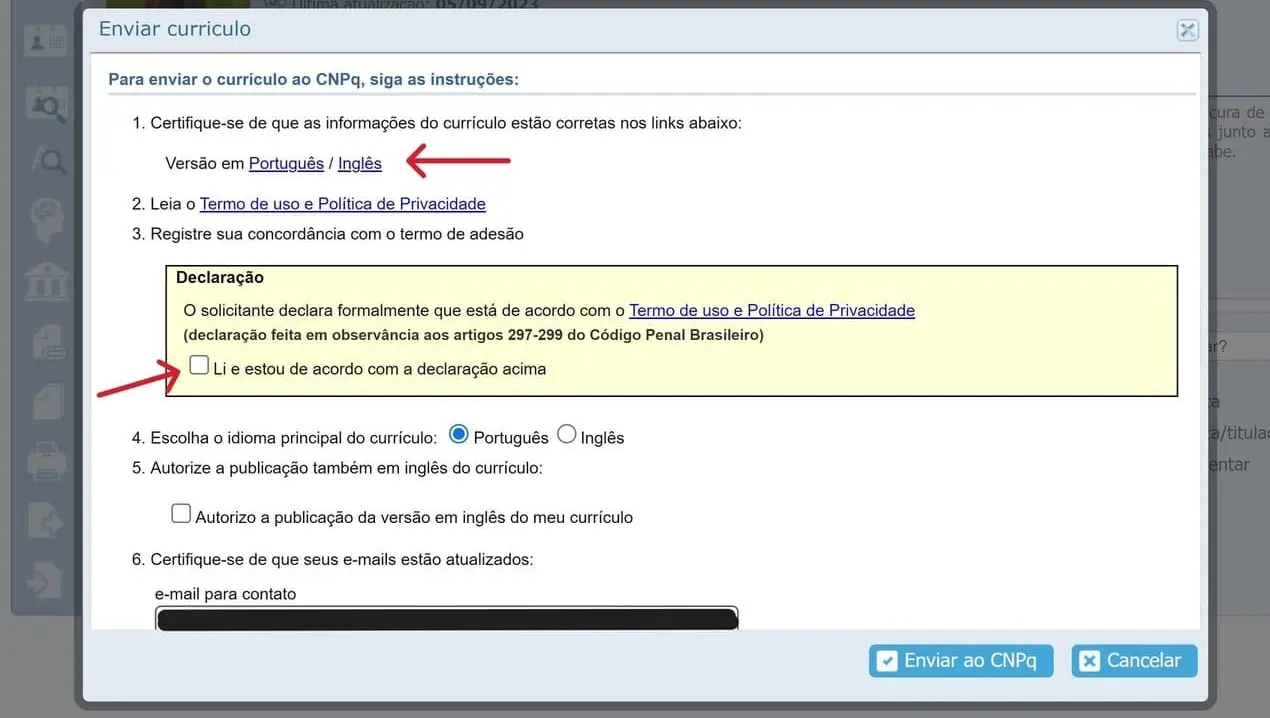Screen dimensions: 1270x718
Task: Click '1. Certifique-se de que as informações' text
Action: (437, 123)
